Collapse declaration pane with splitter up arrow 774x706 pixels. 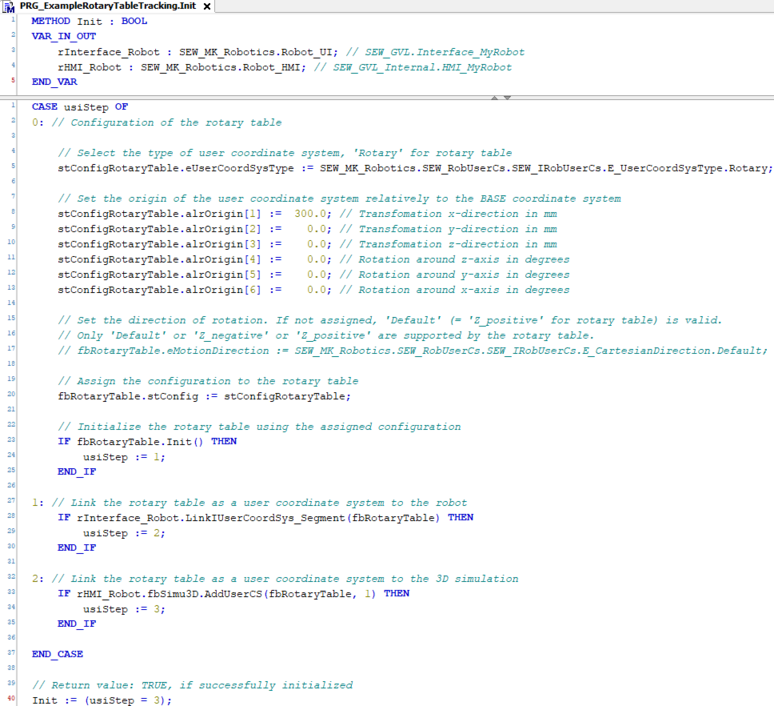pyautogui.click(x=493, y=97)
